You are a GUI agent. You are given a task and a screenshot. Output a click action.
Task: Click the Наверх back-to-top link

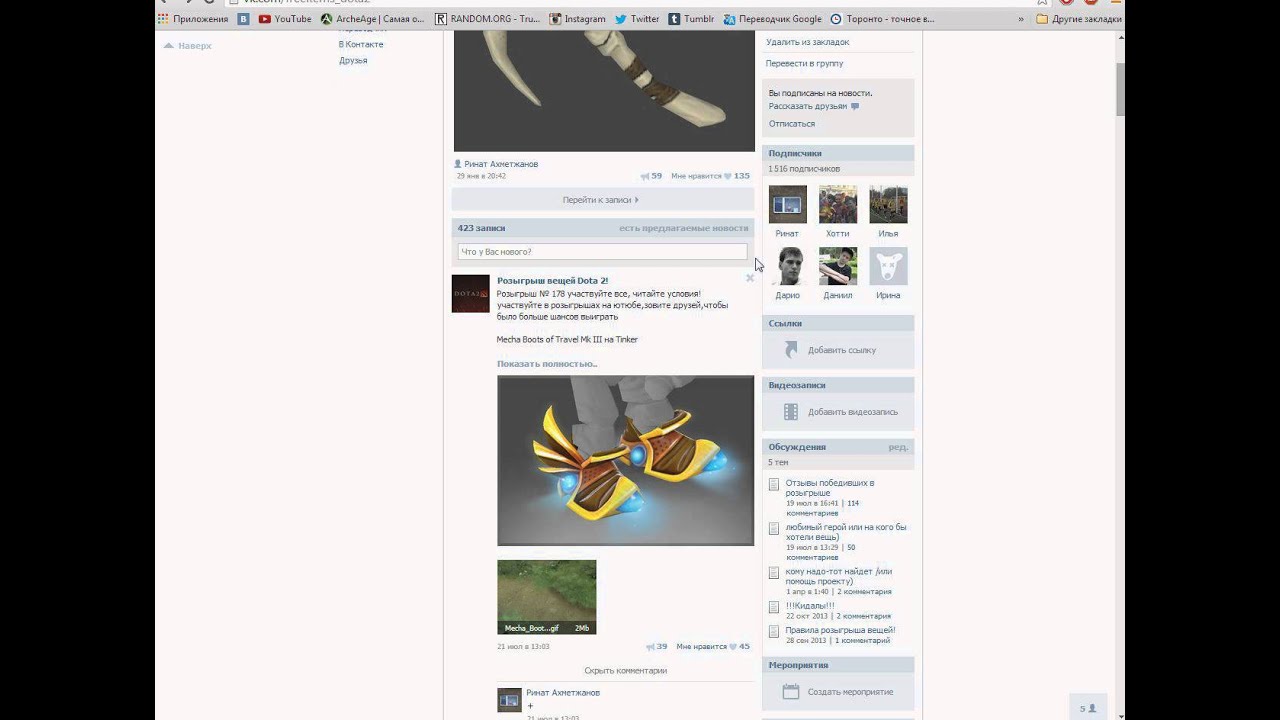(188, 46)
